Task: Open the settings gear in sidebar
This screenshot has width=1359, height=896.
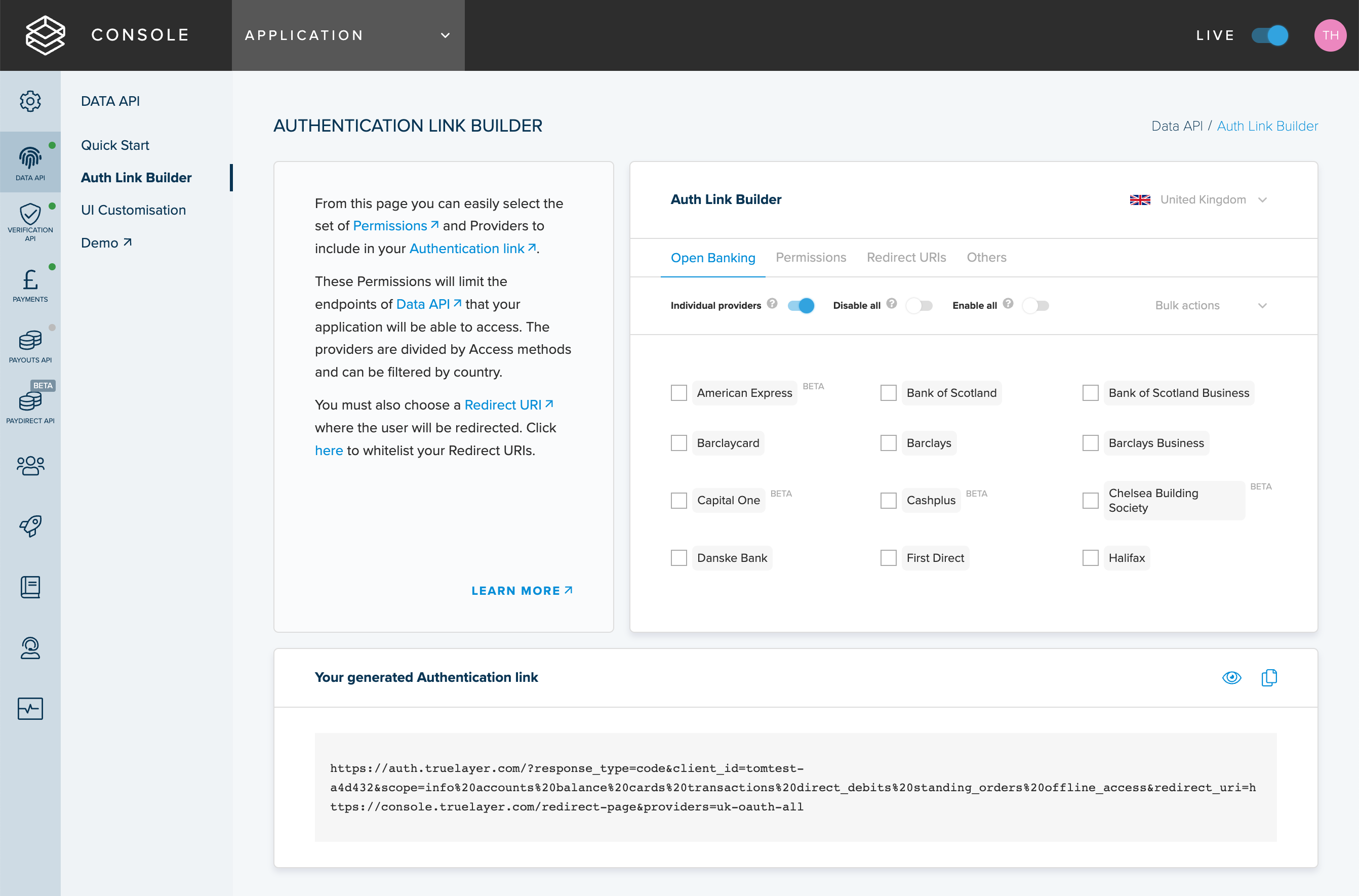Action: 30,101
